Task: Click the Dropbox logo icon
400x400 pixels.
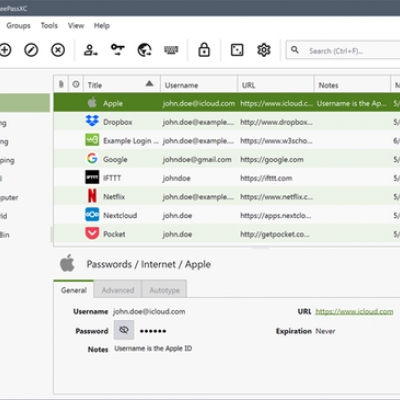Action: tap(92, 121)
